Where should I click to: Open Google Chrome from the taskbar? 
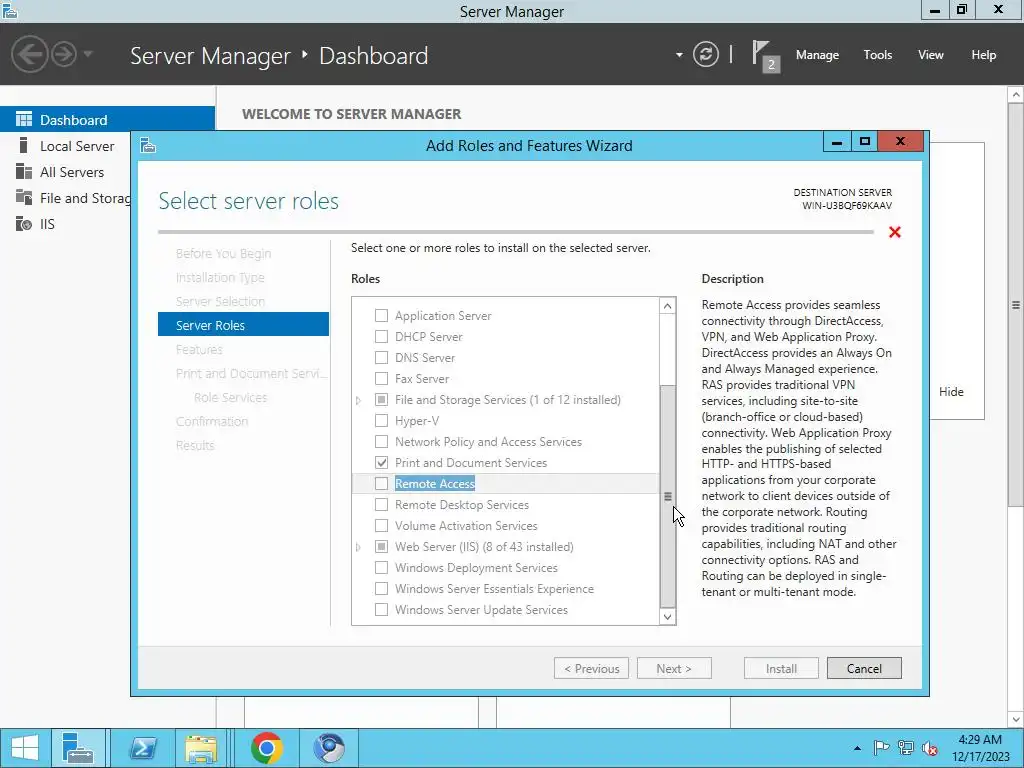pyautogui.click(x=266, y=748)
